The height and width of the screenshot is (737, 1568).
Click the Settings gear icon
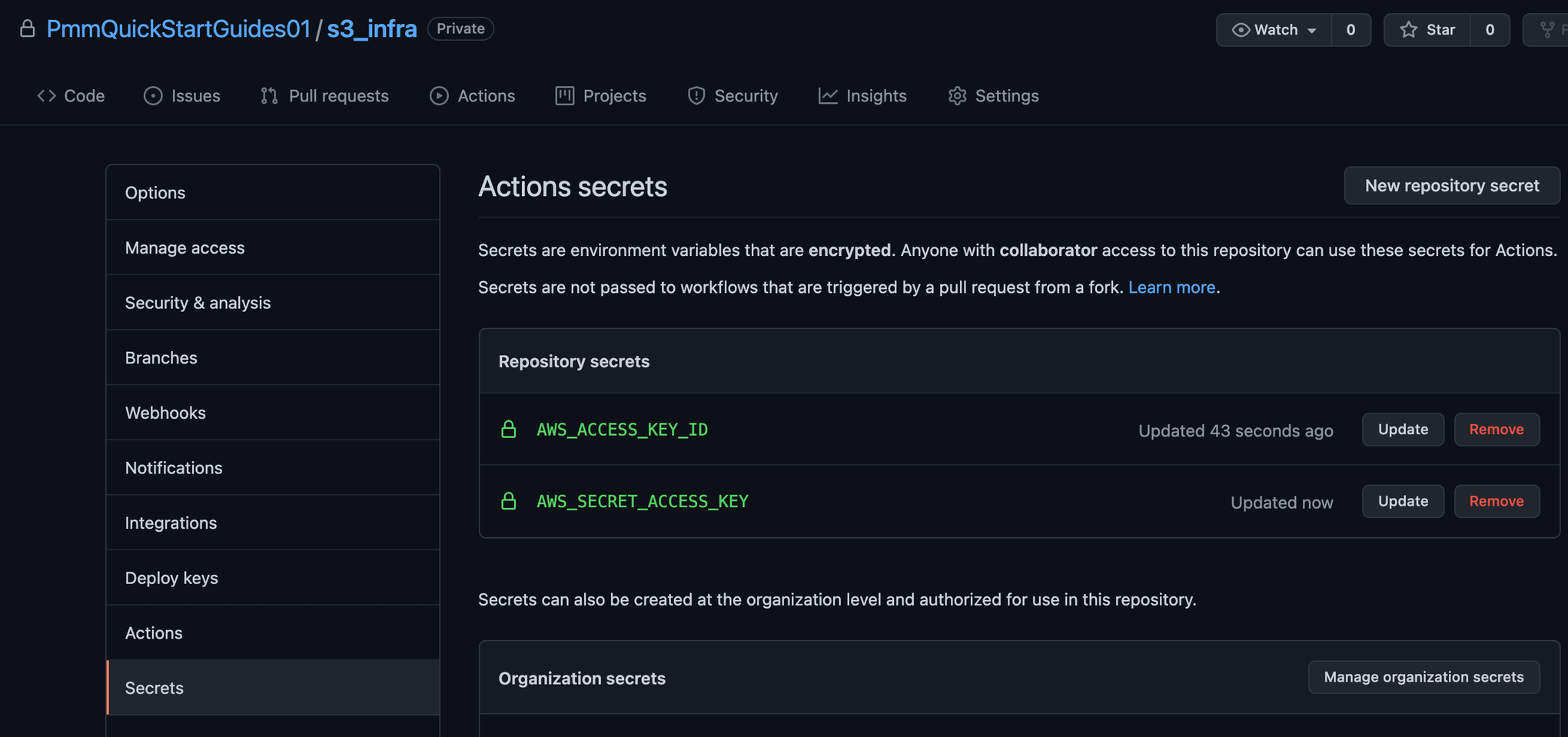pyautogui.click(x=957, y=96)
